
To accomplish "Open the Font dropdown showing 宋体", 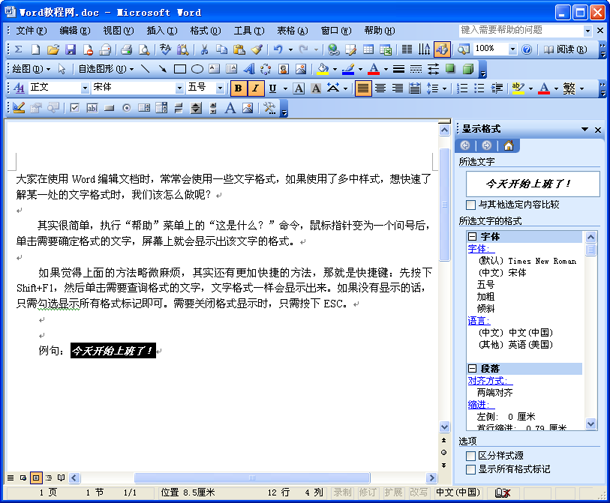I will (x=179, y=88).
